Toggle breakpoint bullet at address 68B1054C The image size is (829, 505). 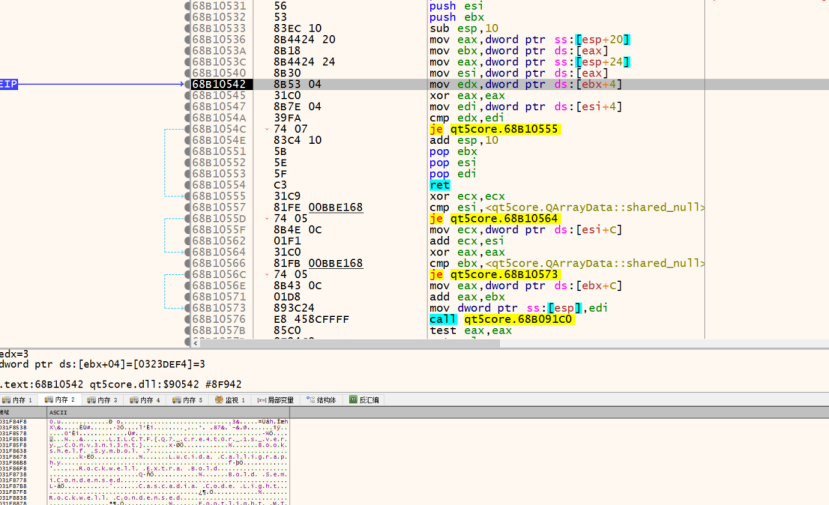click(x=186, y=129)
